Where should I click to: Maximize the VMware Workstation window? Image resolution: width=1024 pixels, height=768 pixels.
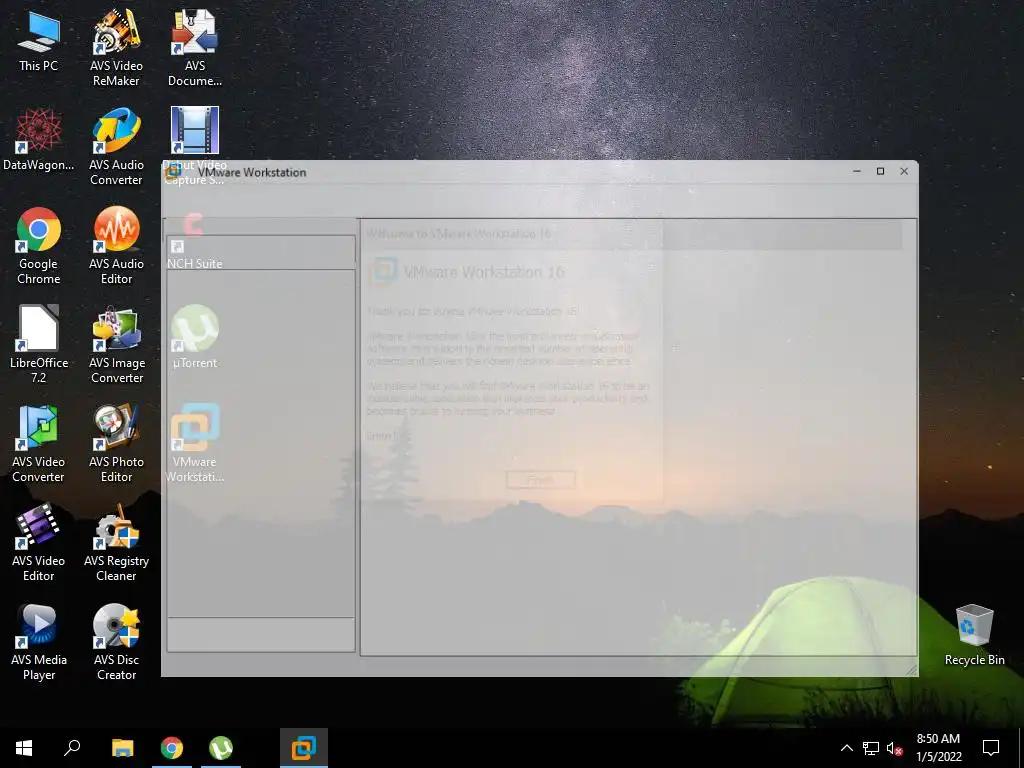pos(880,171)
